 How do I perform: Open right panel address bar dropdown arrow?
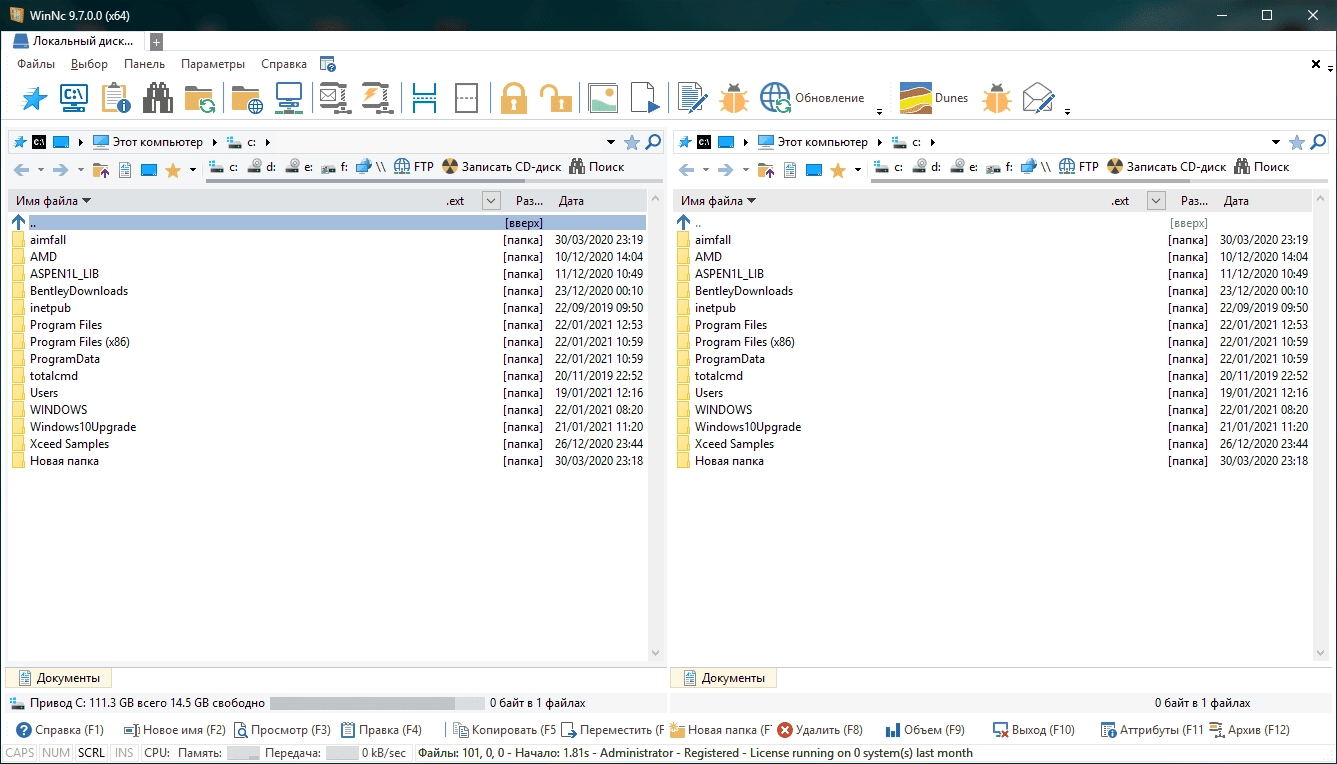(1276, 142)
